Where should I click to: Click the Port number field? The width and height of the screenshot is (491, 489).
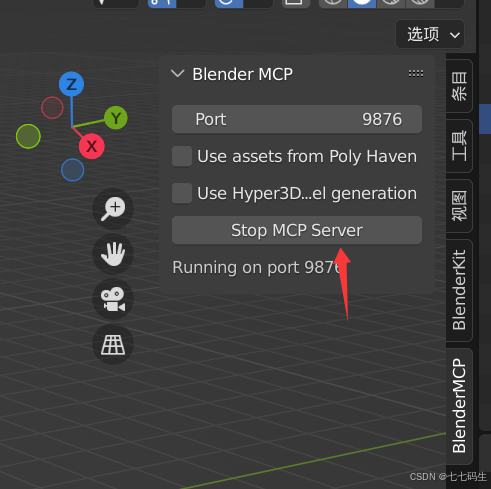(297, 119)
